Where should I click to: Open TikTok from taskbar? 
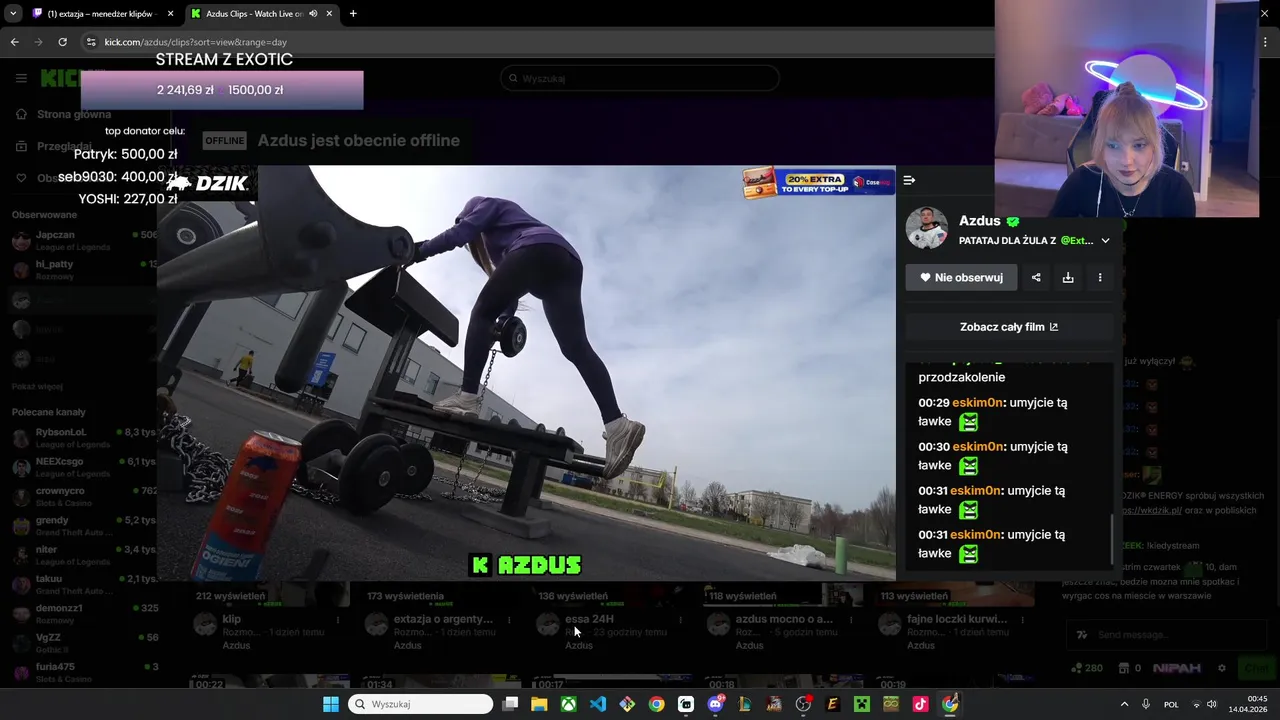(x=920, y=704)
